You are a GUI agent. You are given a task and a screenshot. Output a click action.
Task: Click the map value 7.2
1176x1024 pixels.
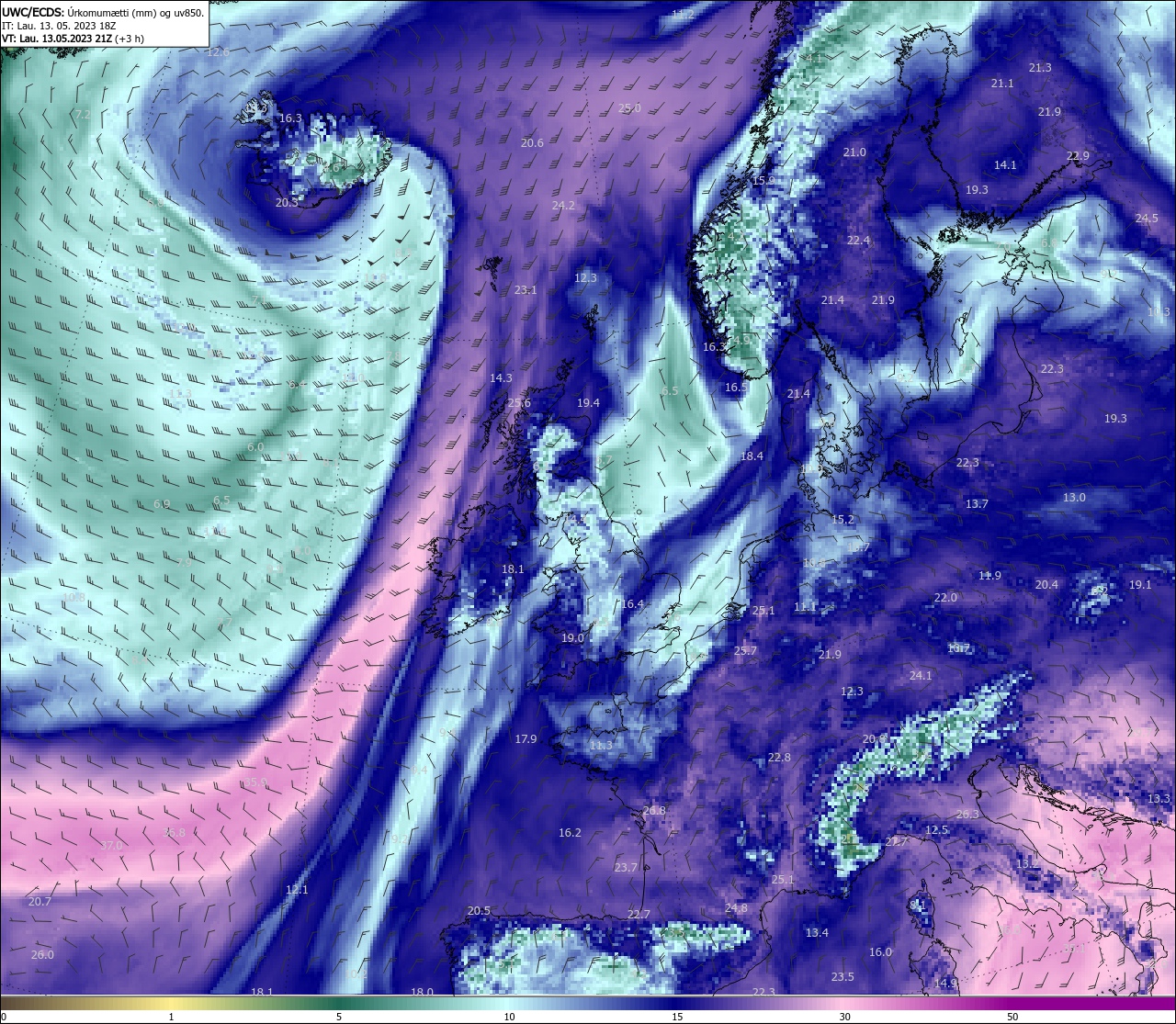pos(83,115)
